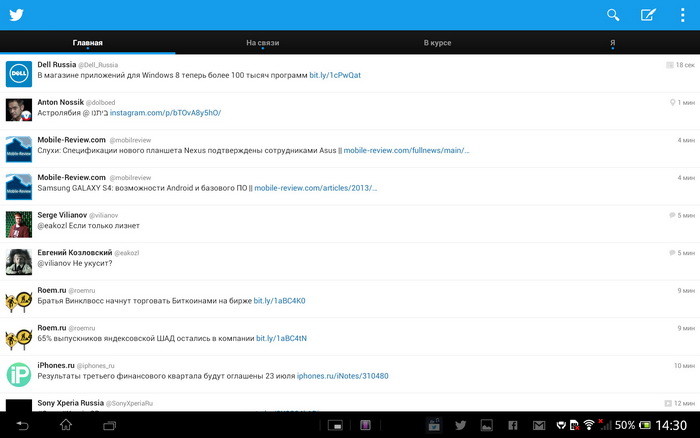Follow link bit.ly/1aBC4tN
Viewport: 700px width, 438px height.
tap(281, 338)
